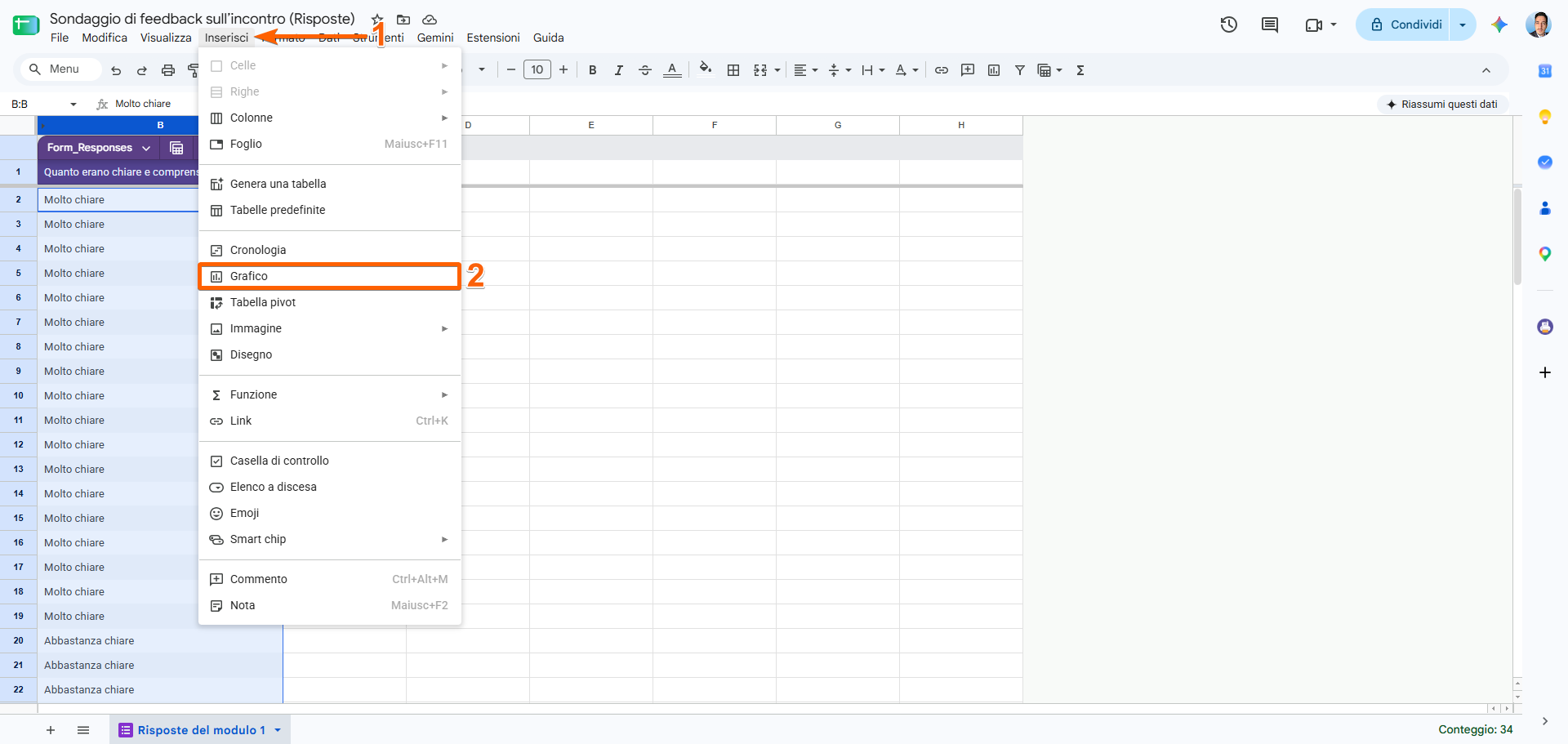The width and height of the screenshot is (1568, 744).
Task: Click the insert chart toolbar icon
Action: click(994, 70)
